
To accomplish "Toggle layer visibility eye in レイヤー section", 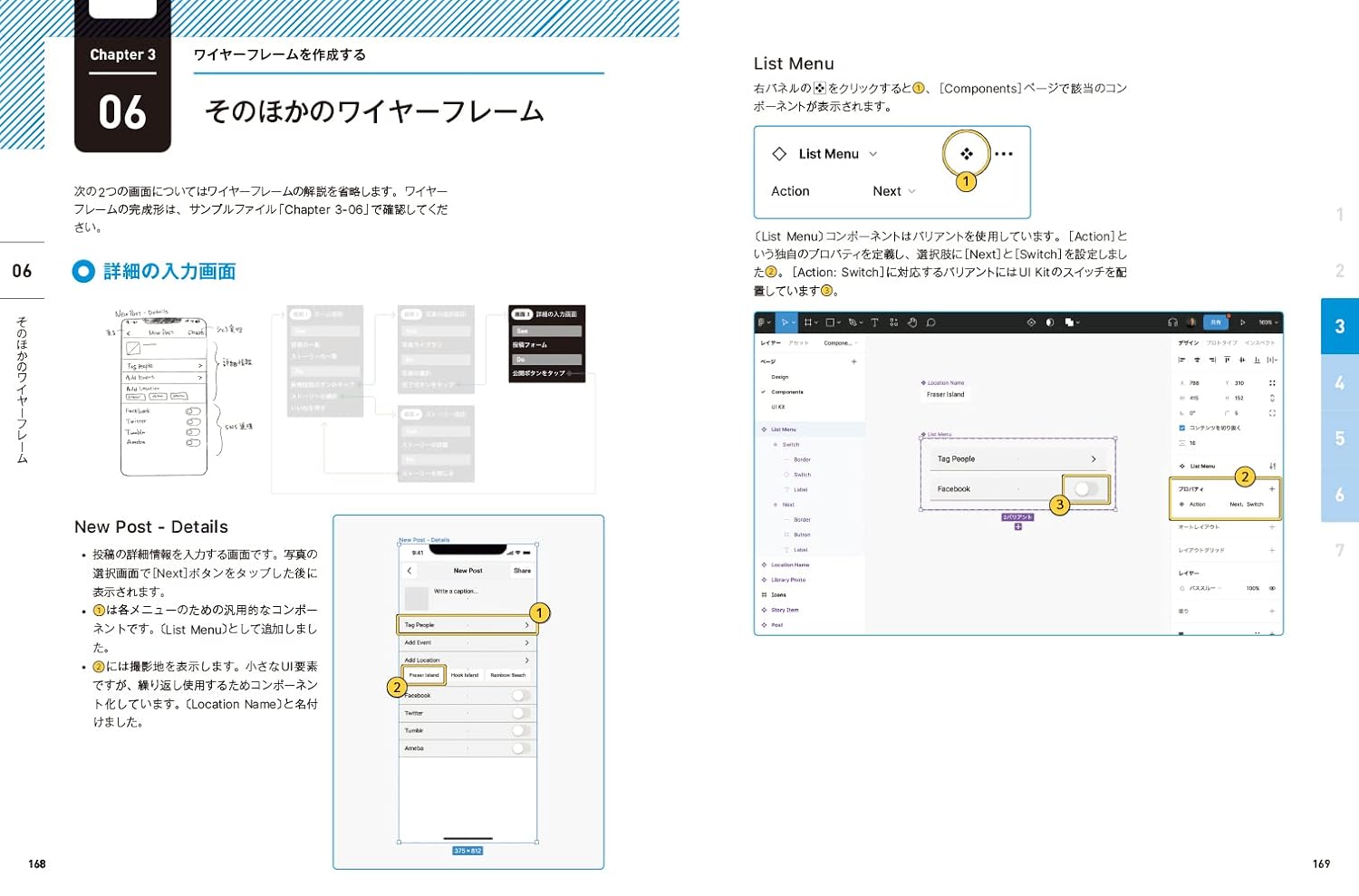I will pos(1272,588).
